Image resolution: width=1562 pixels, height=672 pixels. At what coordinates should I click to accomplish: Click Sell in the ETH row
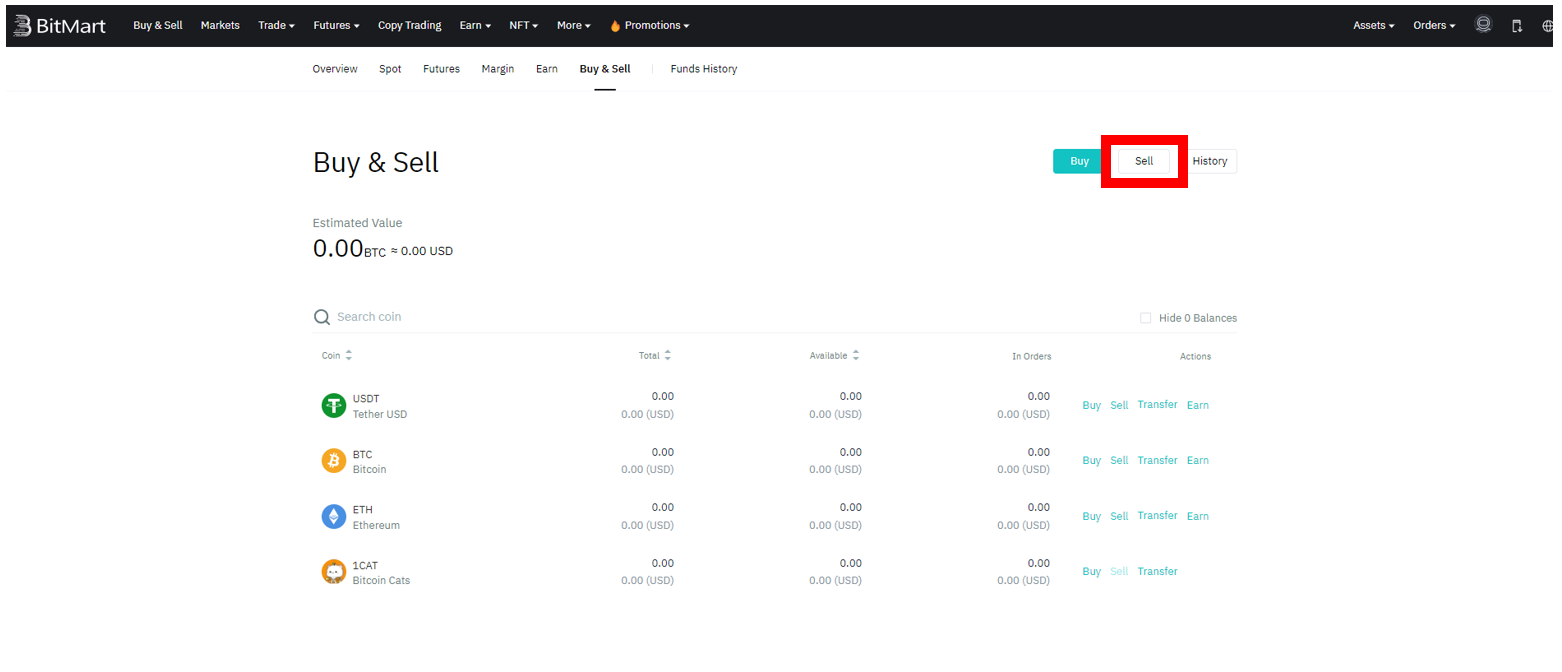coord(1119,516)
